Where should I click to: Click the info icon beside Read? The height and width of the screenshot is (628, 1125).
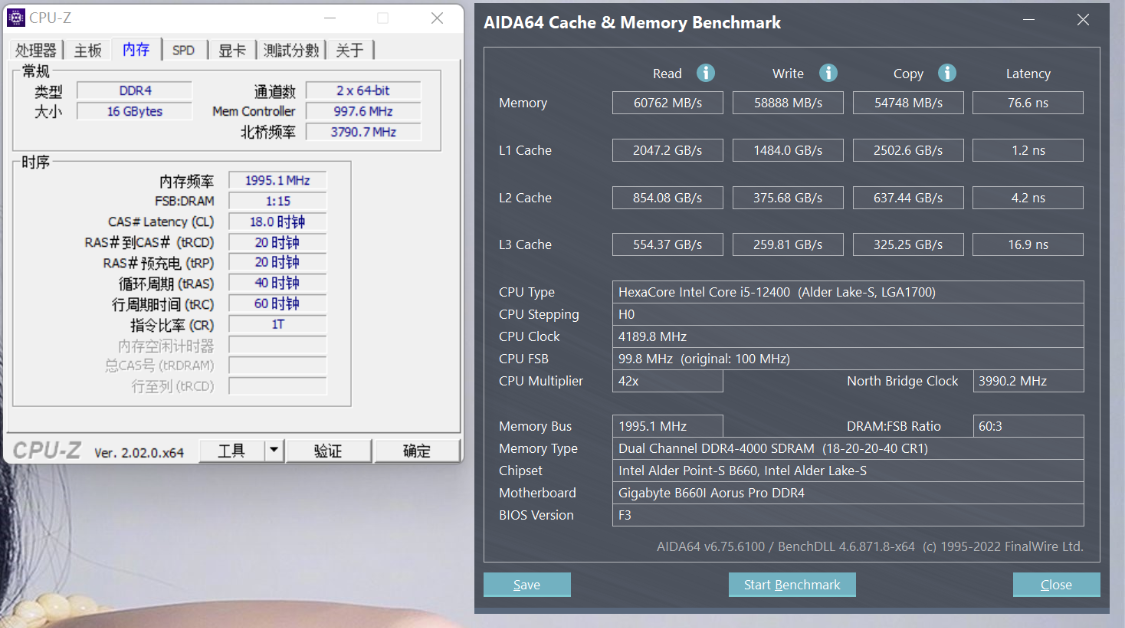click(705, 73)
